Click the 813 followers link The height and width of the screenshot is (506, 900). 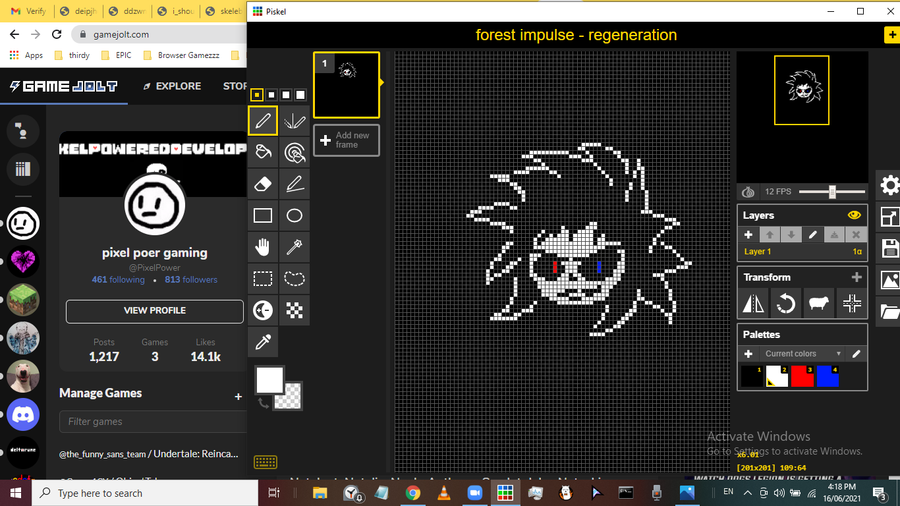tap(191, 279)
